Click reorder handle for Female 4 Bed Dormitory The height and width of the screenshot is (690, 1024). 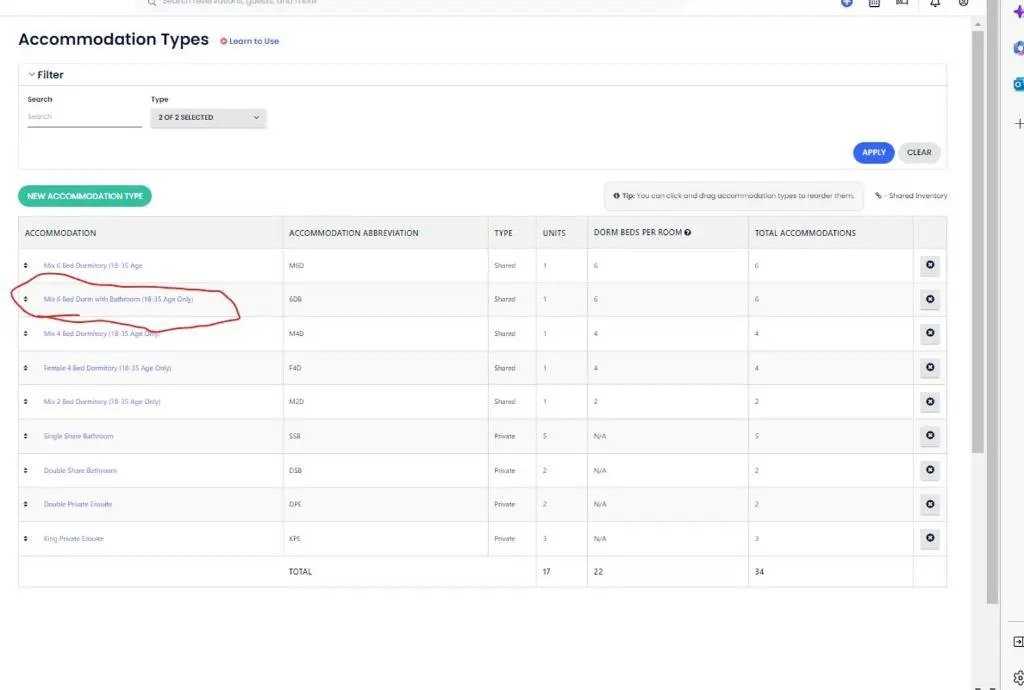(x=26, y=368)
